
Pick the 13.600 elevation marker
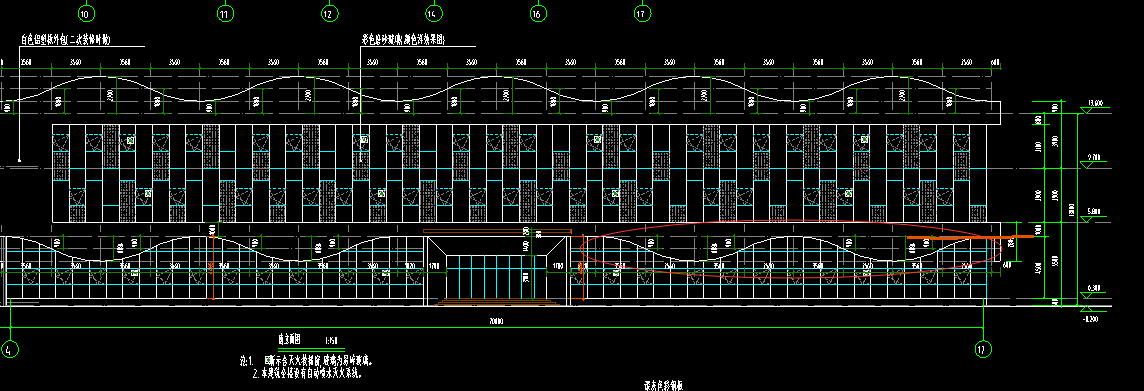tap(1094, 107)
